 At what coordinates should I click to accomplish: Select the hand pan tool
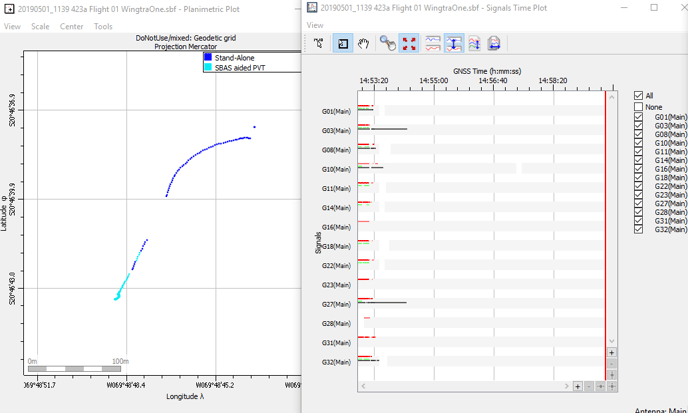click(x=364, y=43)
